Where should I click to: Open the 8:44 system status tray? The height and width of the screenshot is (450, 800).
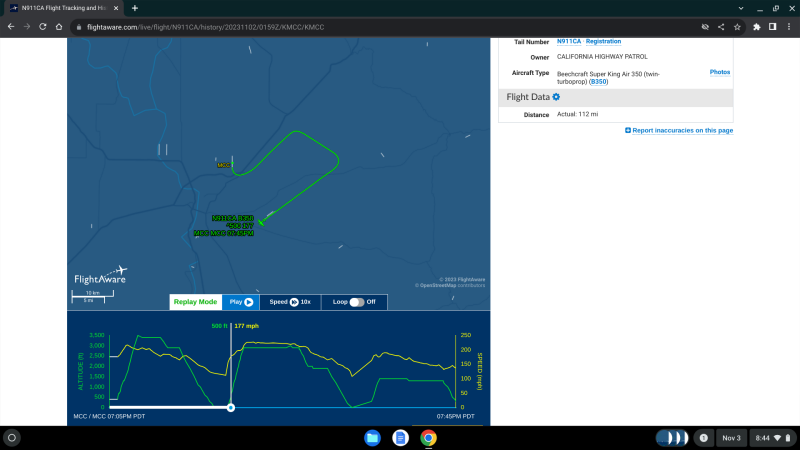772,438
